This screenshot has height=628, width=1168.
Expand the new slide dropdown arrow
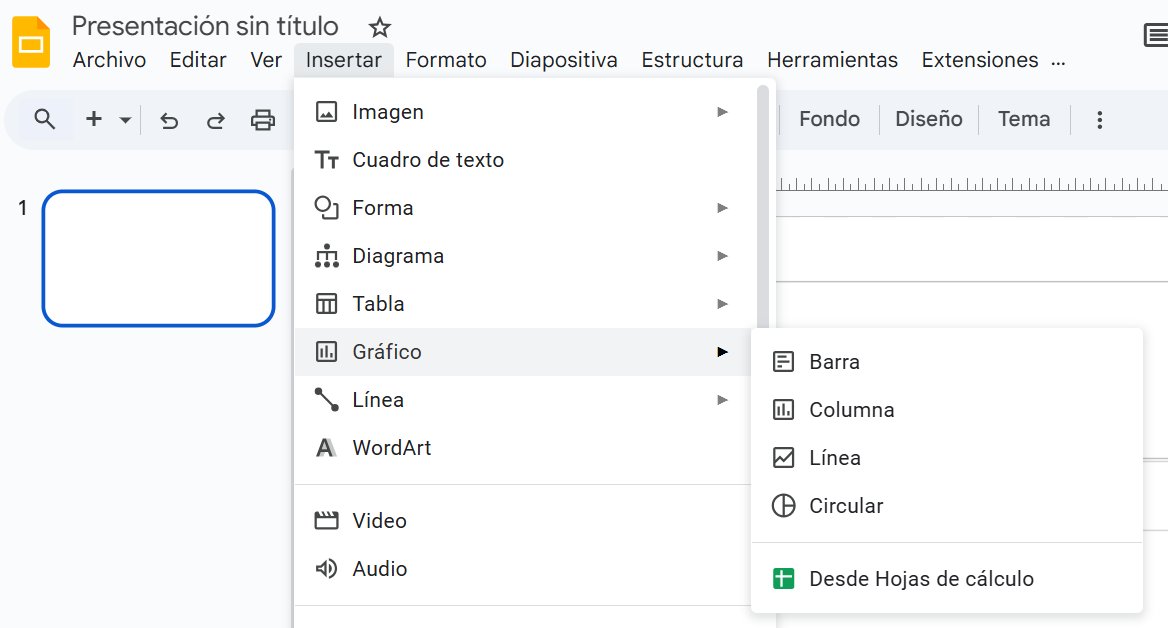pos(125,120)
